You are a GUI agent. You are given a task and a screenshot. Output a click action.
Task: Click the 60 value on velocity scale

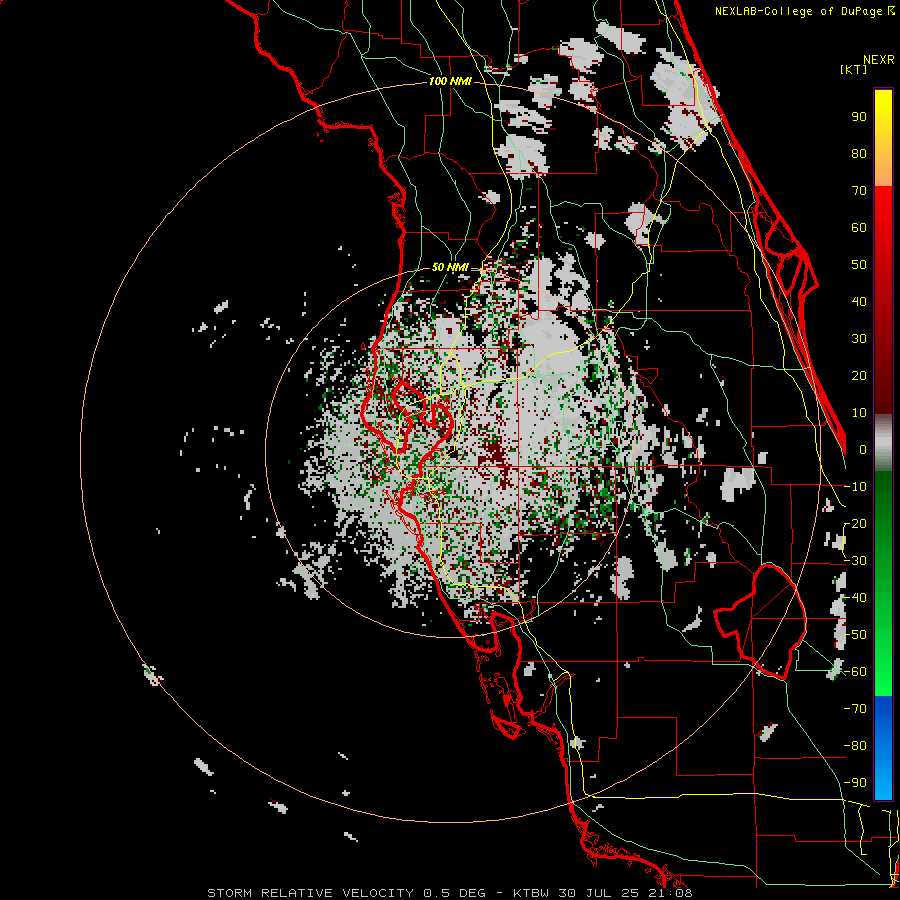coord(859,228)
